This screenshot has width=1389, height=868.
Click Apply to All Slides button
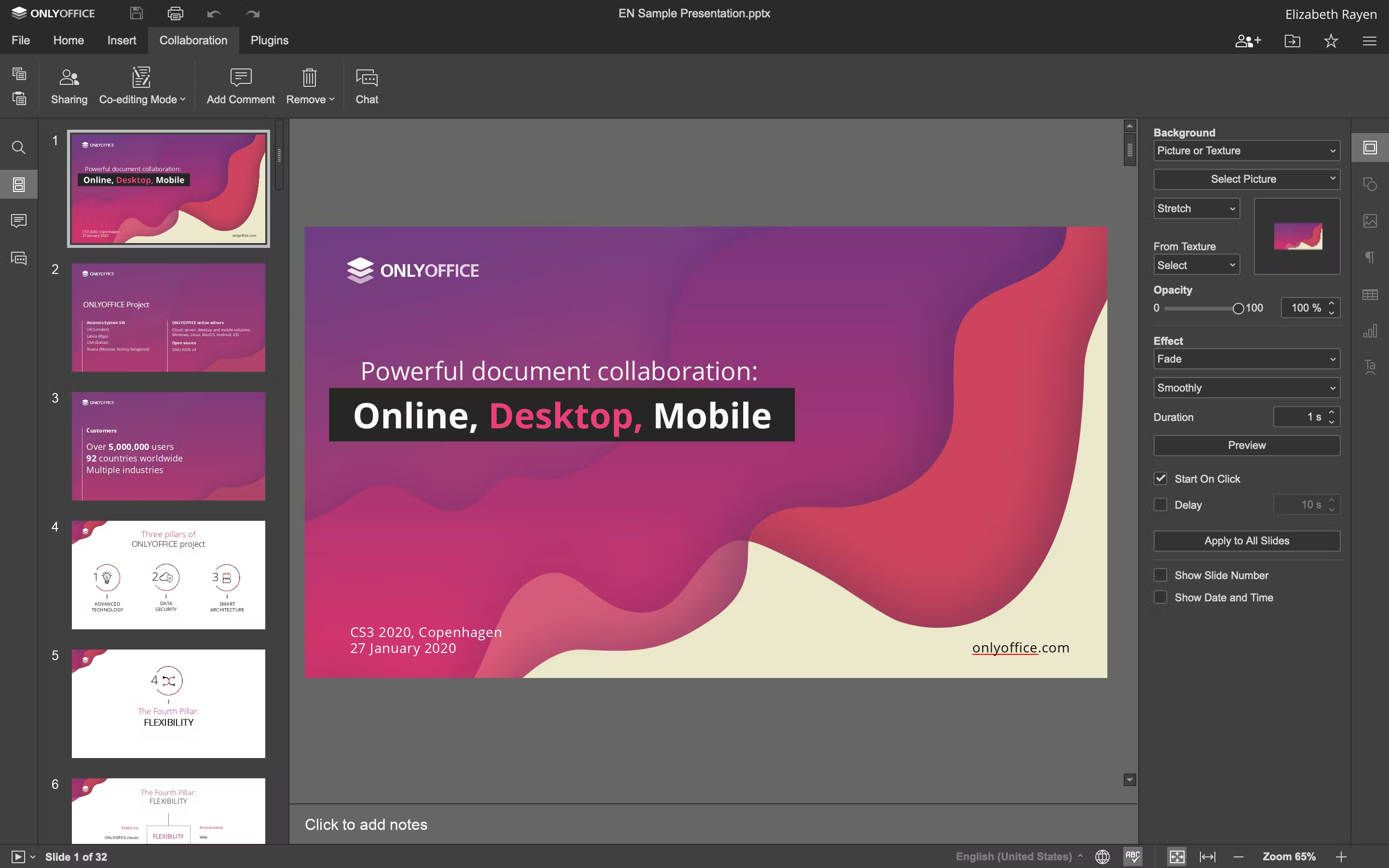(1247, 541)
